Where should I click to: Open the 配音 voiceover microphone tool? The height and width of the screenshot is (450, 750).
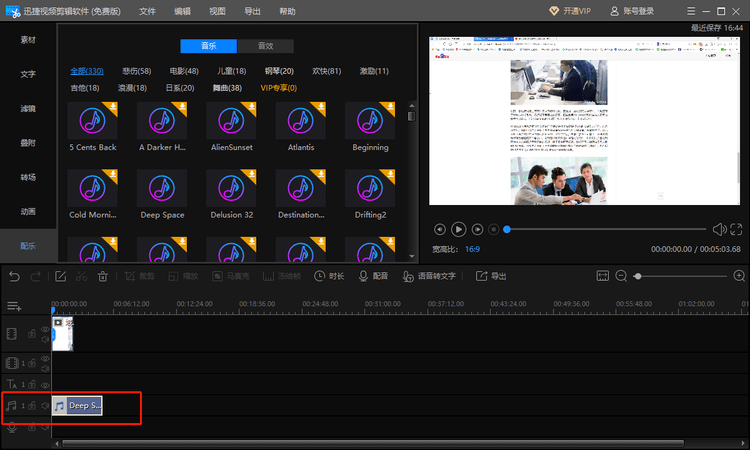click(372, 276)
